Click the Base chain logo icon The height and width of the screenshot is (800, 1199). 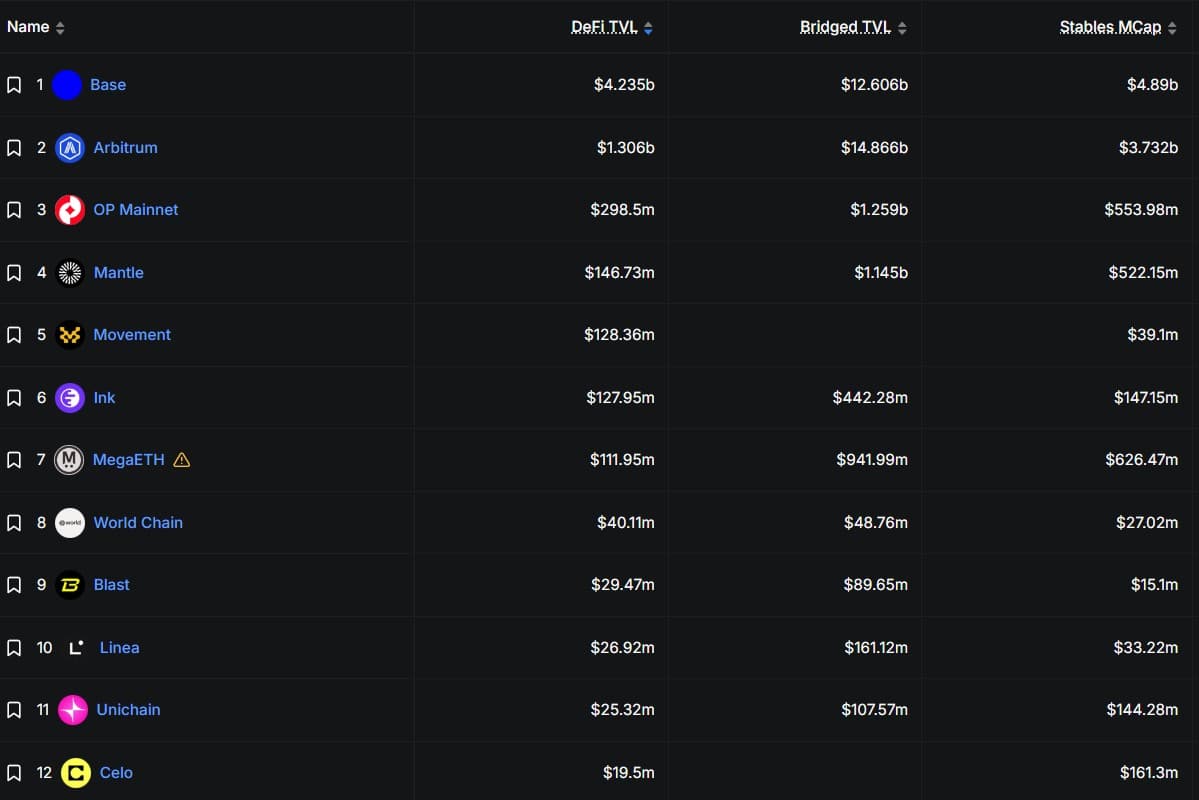[67, 85]
